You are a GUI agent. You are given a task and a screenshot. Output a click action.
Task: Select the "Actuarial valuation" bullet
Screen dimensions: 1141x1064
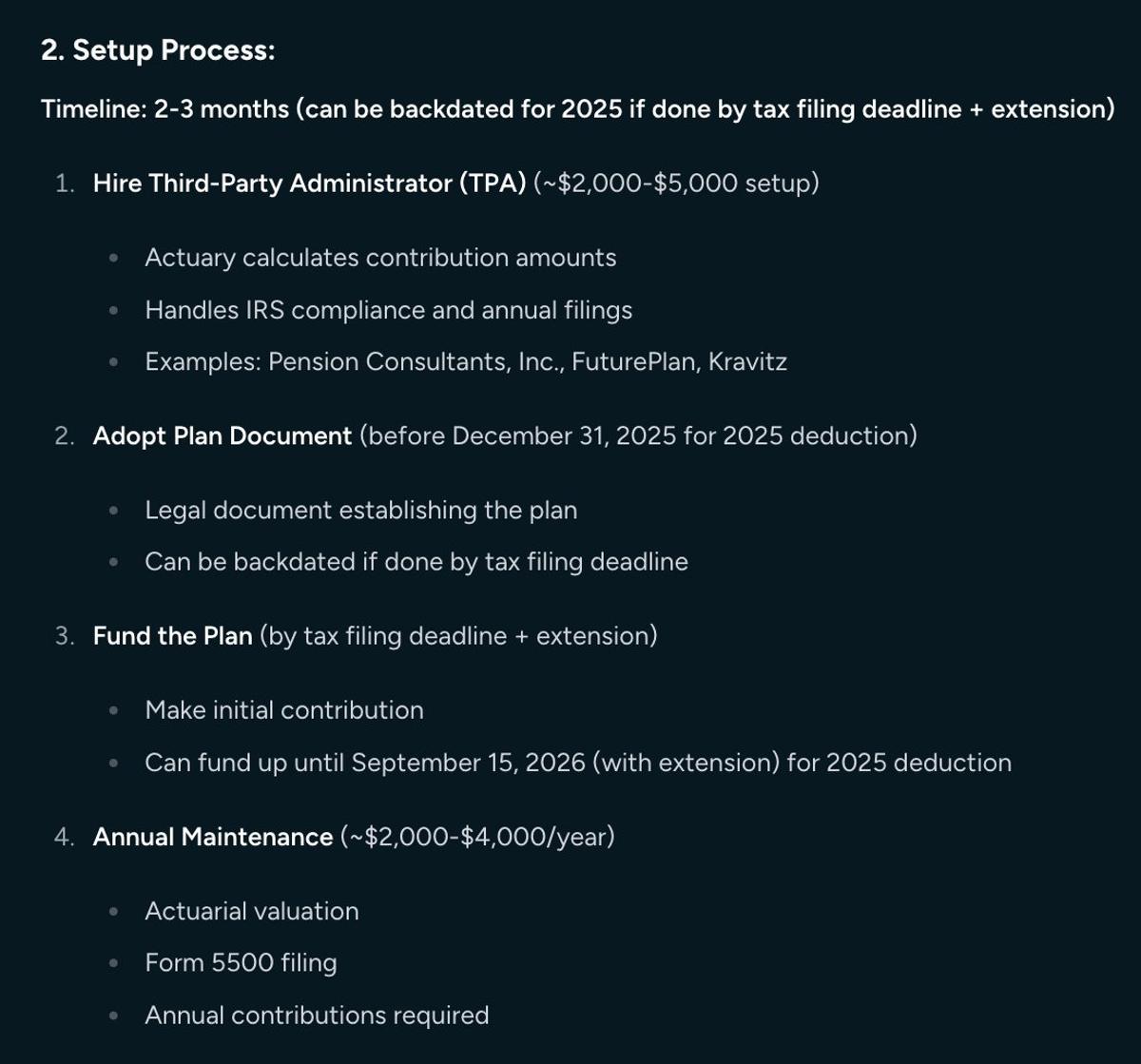point(252,911)
